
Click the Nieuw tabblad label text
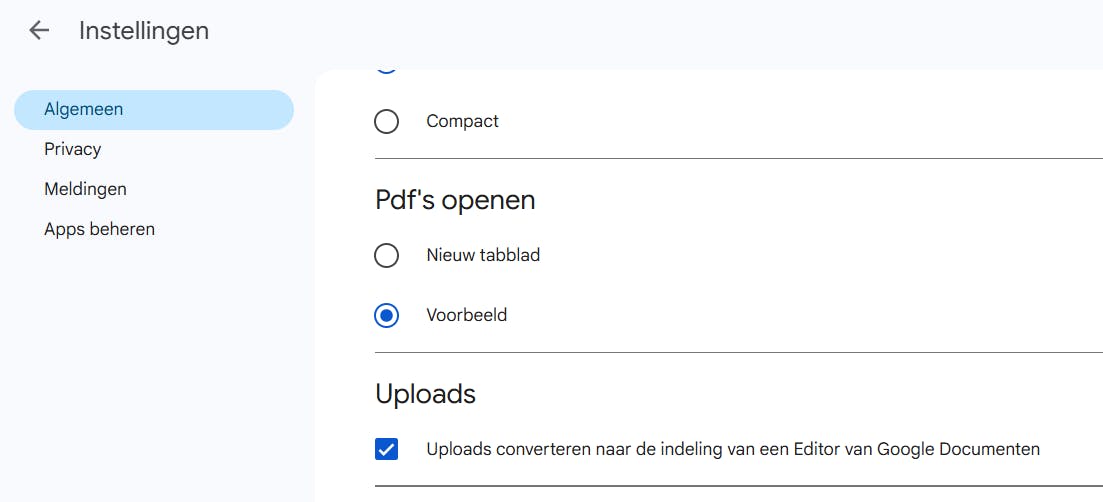click(483, 255)
